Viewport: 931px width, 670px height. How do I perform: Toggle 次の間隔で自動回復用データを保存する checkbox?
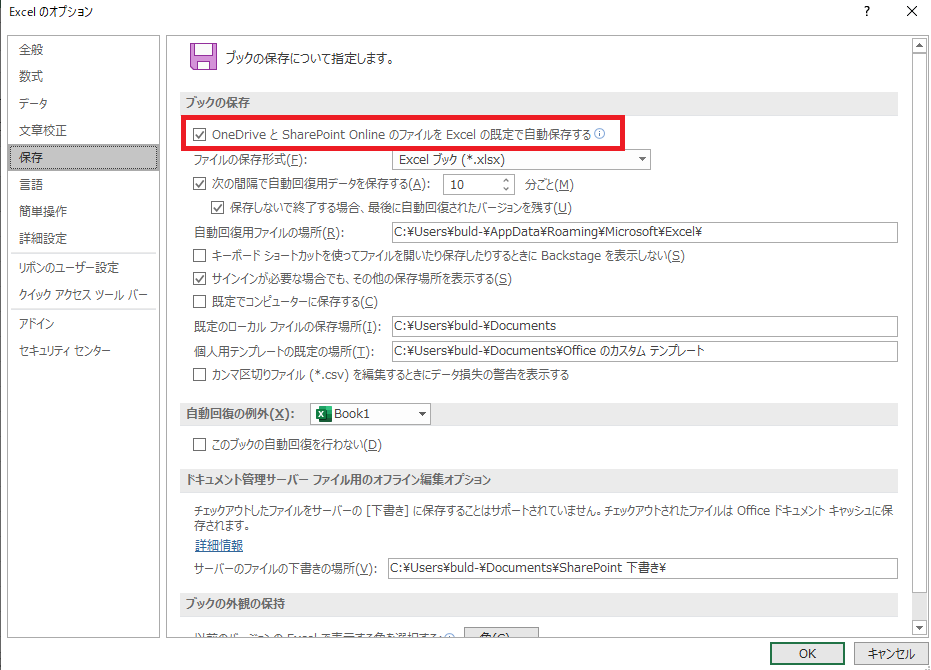pyautogui.click(x=200, y=184)
